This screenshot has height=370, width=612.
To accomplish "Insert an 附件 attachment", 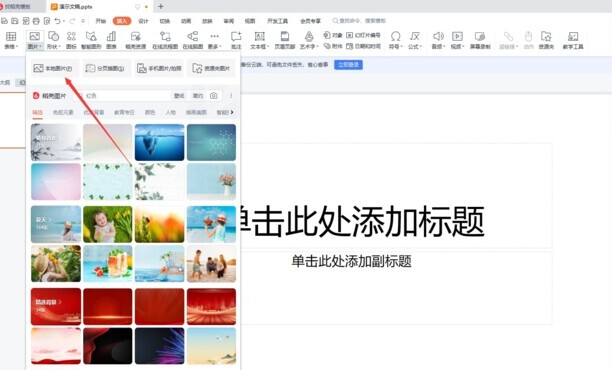I will pyautogui.click(x=333, y=46).
